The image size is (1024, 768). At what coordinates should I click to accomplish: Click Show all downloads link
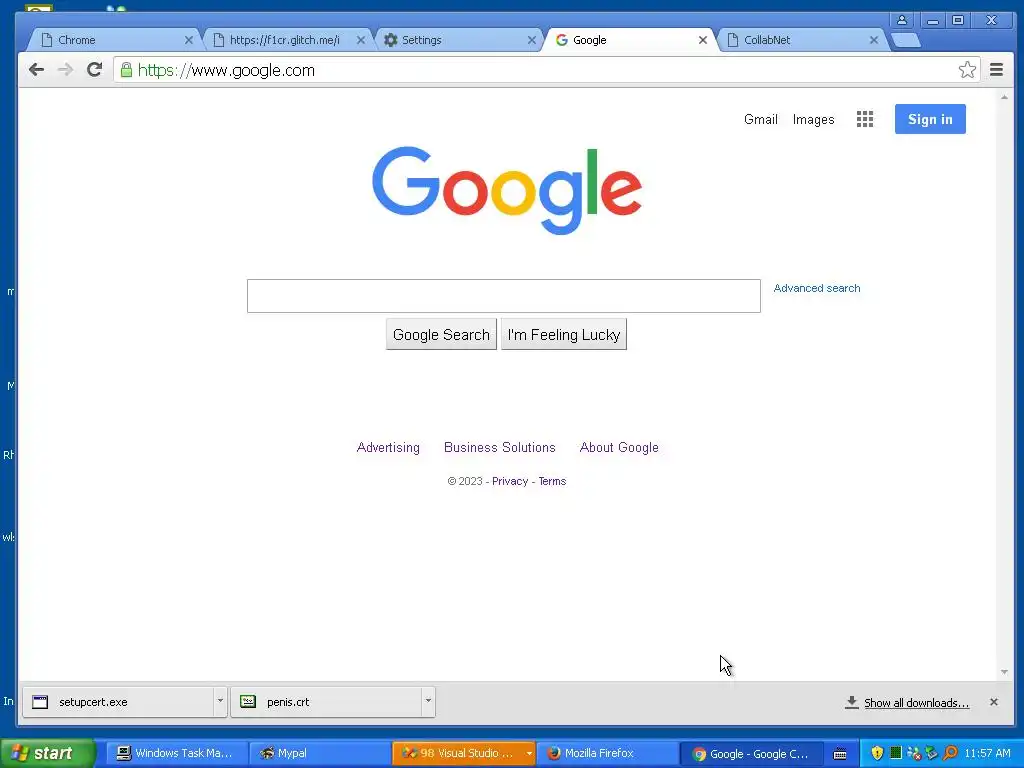pyautogui.click(x=916, y=703)
